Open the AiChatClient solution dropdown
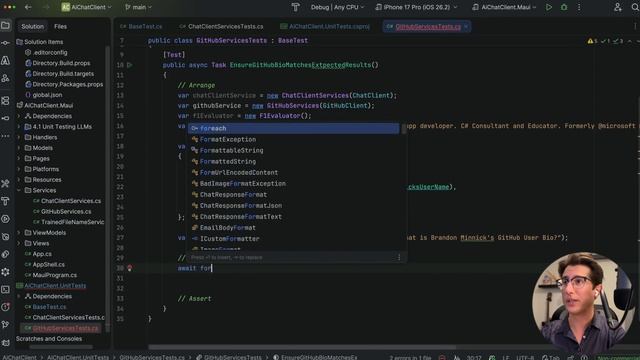Image resolution: width=640 pixels, height=360 pixels. pyautogui.click(x=86, y=7)
